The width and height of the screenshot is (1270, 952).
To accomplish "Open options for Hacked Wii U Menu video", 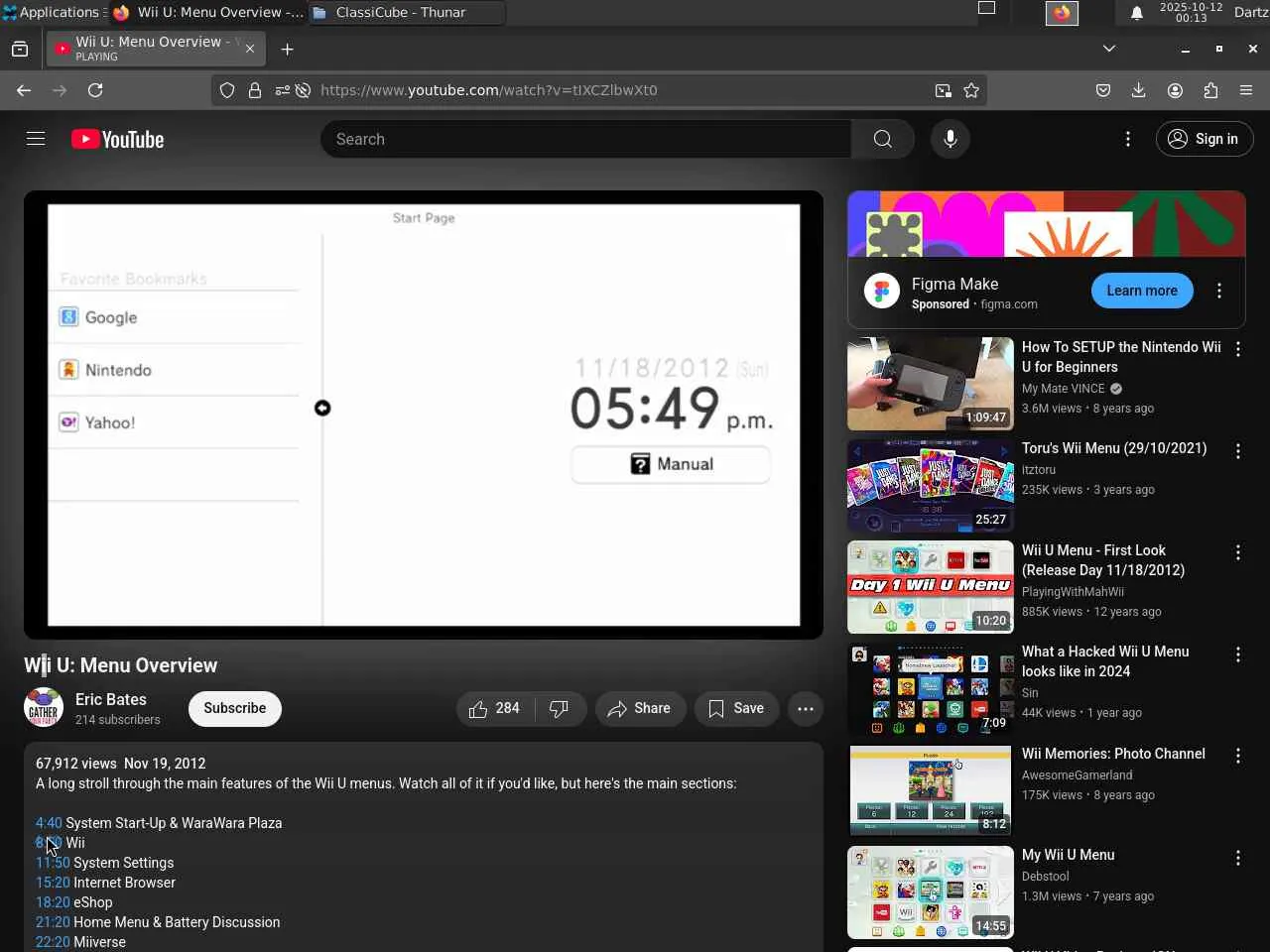I will [x=1238, y=654].
